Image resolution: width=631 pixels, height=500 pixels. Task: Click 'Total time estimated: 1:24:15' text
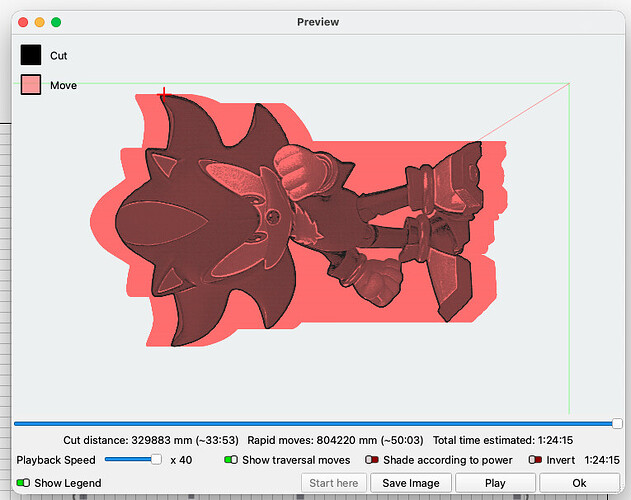503,440
